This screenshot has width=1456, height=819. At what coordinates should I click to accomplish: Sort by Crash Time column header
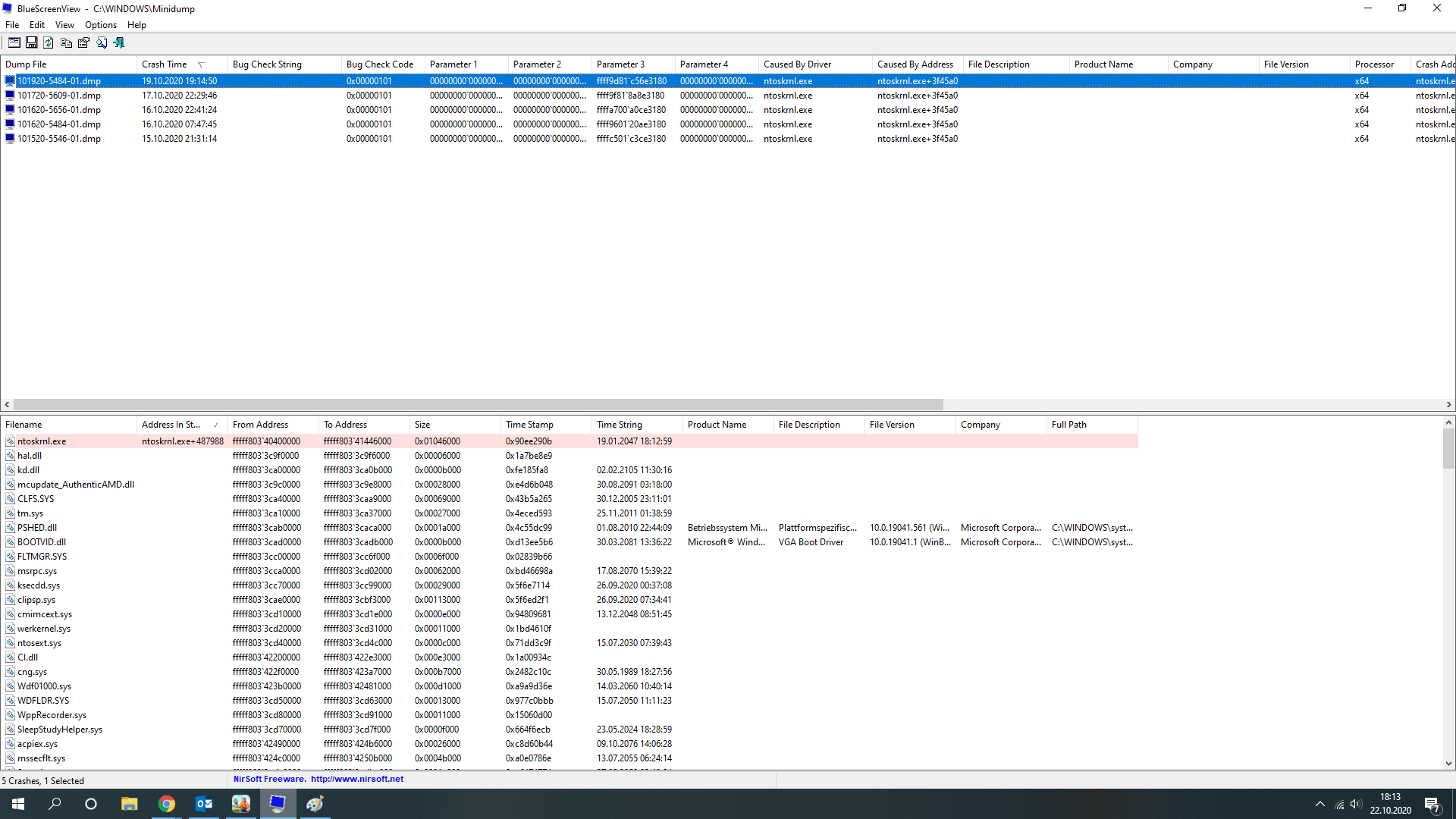tap(165, 64)
